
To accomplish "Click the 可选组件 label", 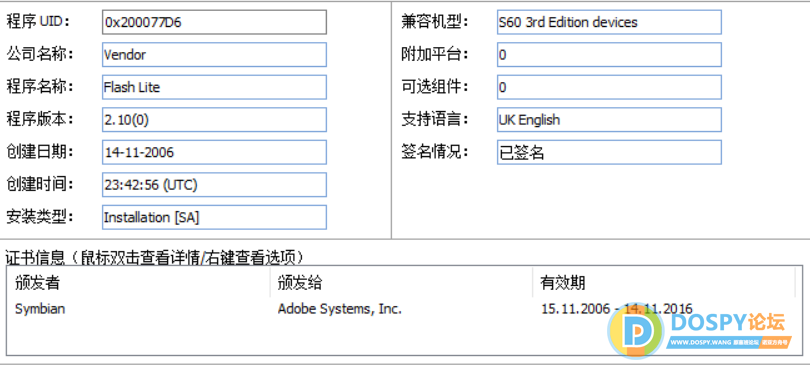I will tap(434, 87).
